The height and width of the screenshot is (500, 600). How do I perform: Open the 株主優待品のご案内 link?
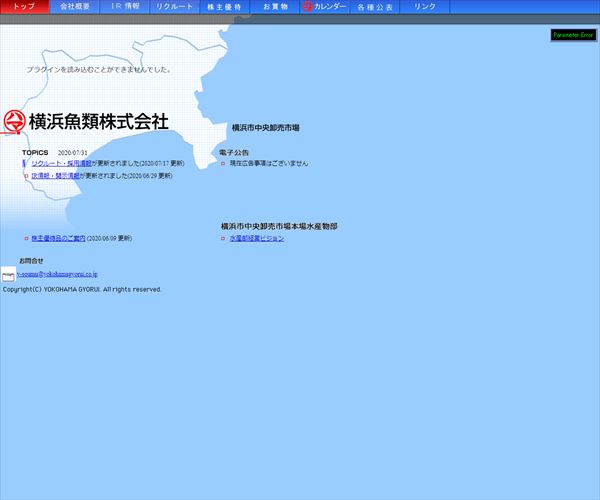(x=58, y=238)
